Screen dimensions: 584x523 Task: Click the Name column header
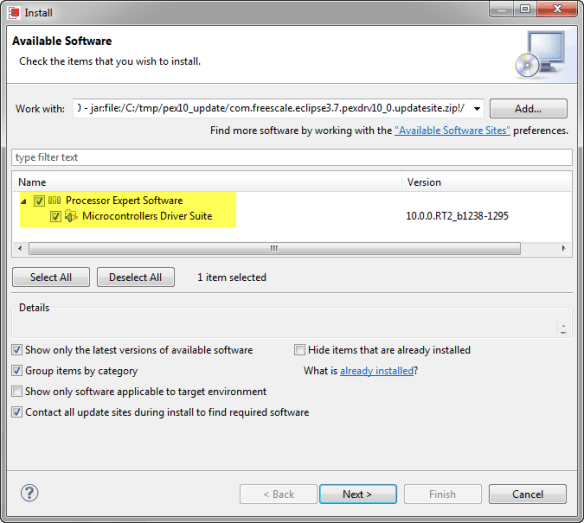point(207,182)
